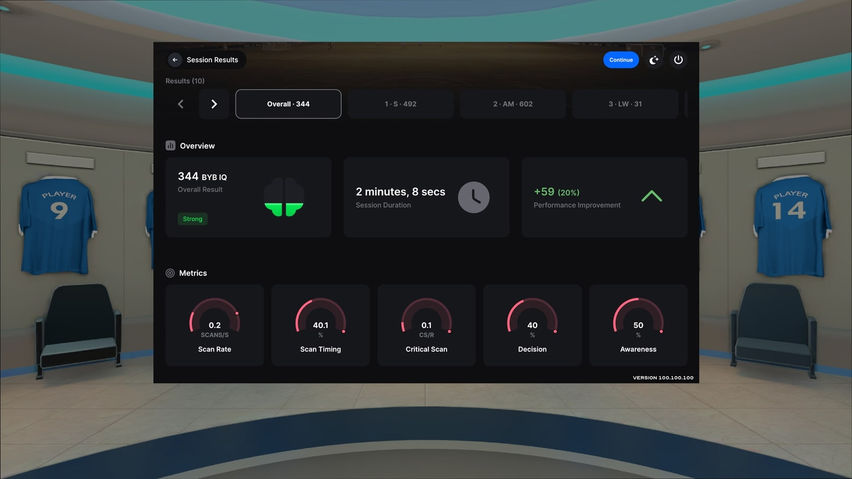Click the Session Results title
This screenshot has width=852, height=479.
(212, 60)
